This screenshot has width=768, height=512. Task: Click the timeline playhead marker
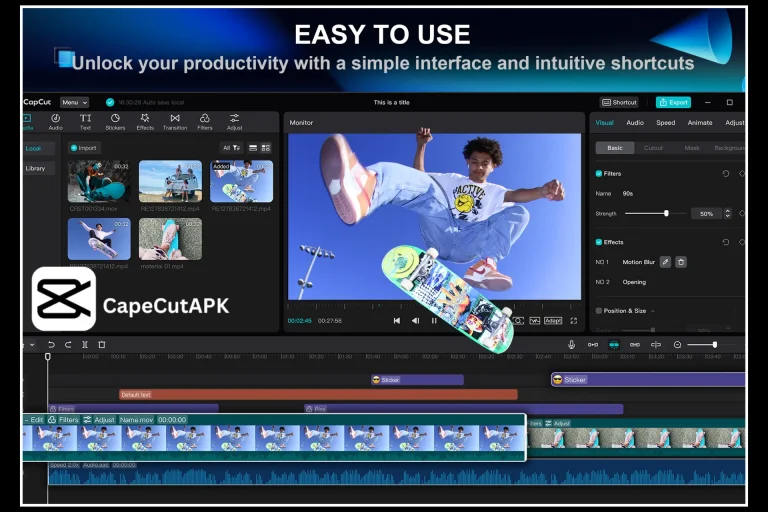(x=48, y=357)
